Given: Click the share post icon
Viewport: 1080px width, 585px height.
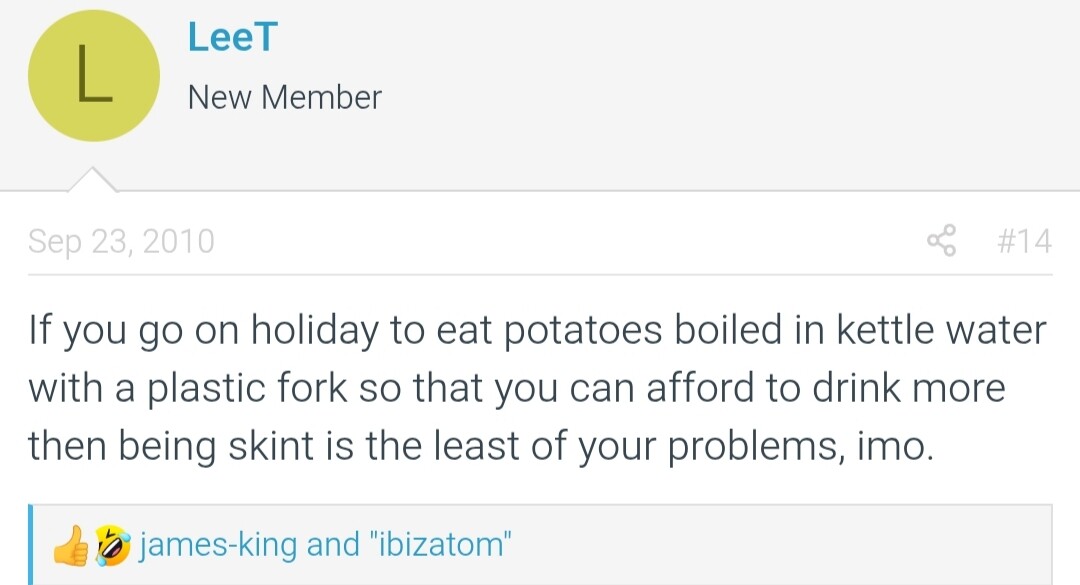Looking at the screenshot, I should (942, 240).
